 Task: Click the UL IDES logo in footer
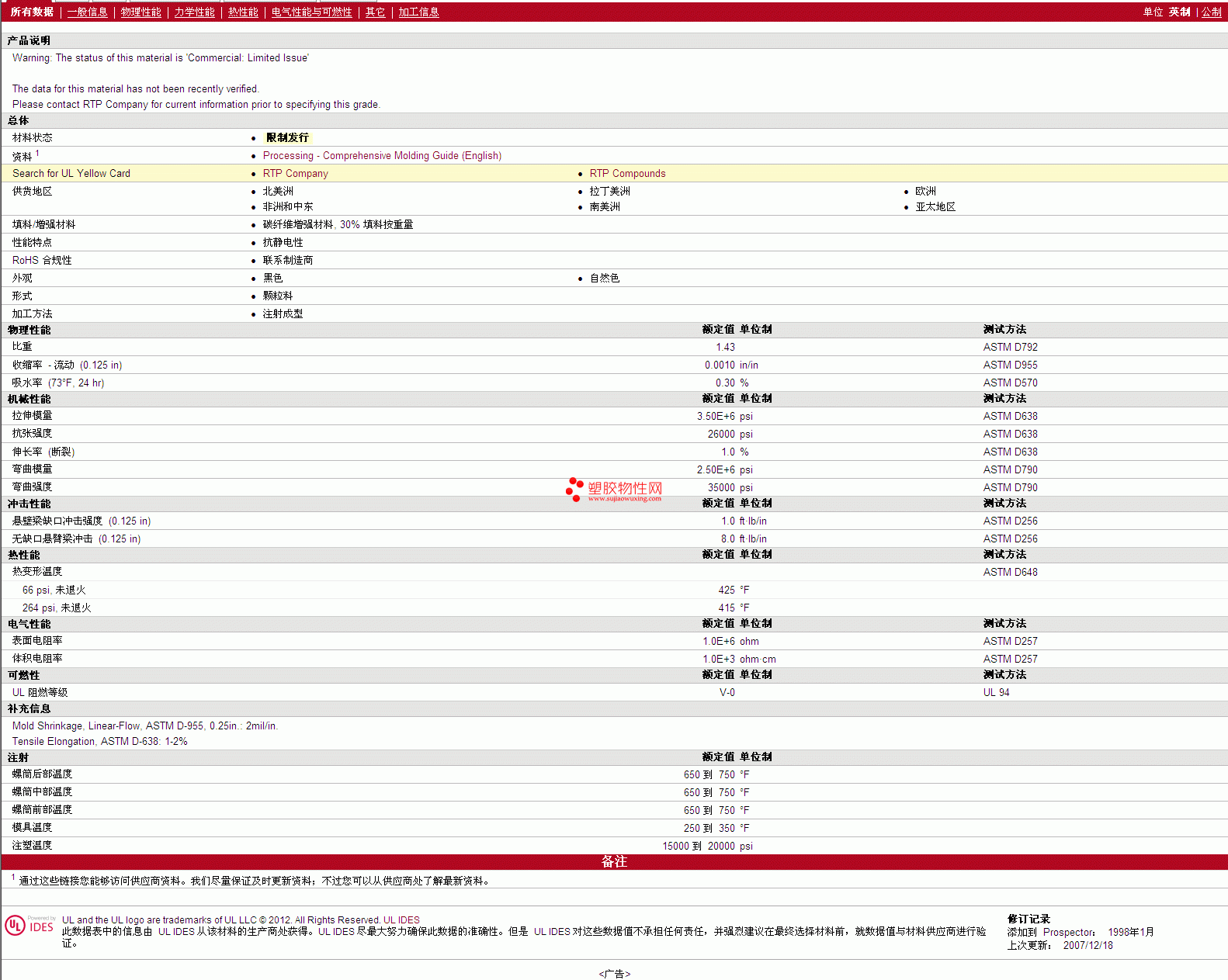pos(29,926)
